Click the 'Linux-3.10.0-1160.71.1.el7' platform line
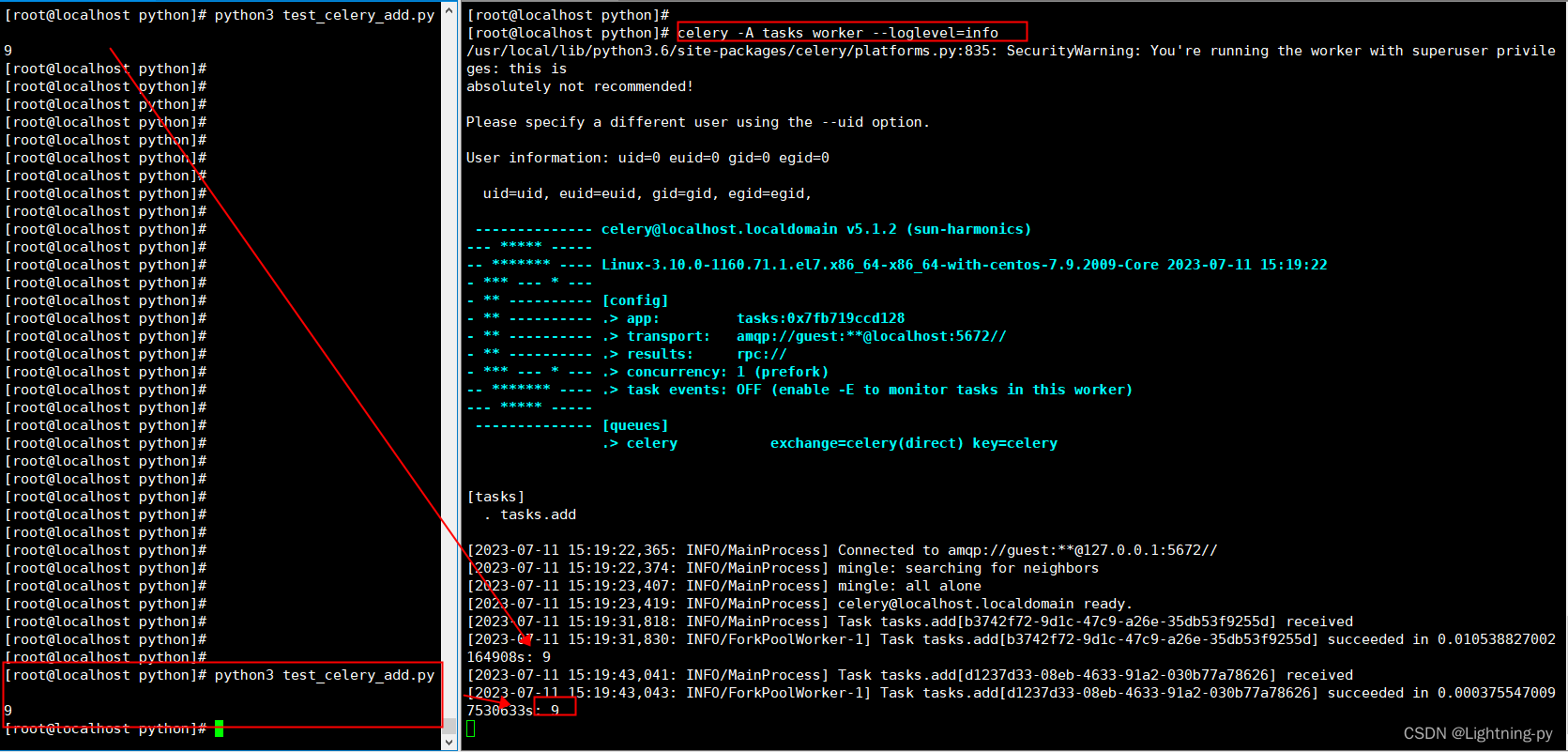This screenshot has width=1568, height=752. pyautogui.click(x=965, y=265)
